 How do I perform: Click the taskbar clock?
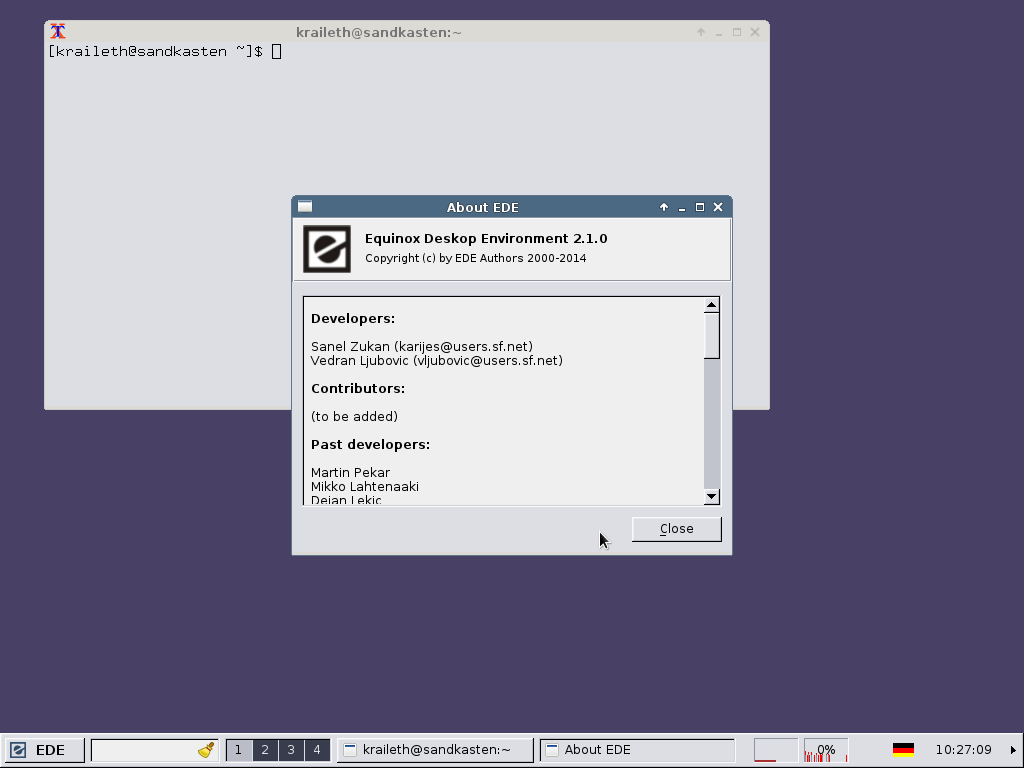click(963, 750)
